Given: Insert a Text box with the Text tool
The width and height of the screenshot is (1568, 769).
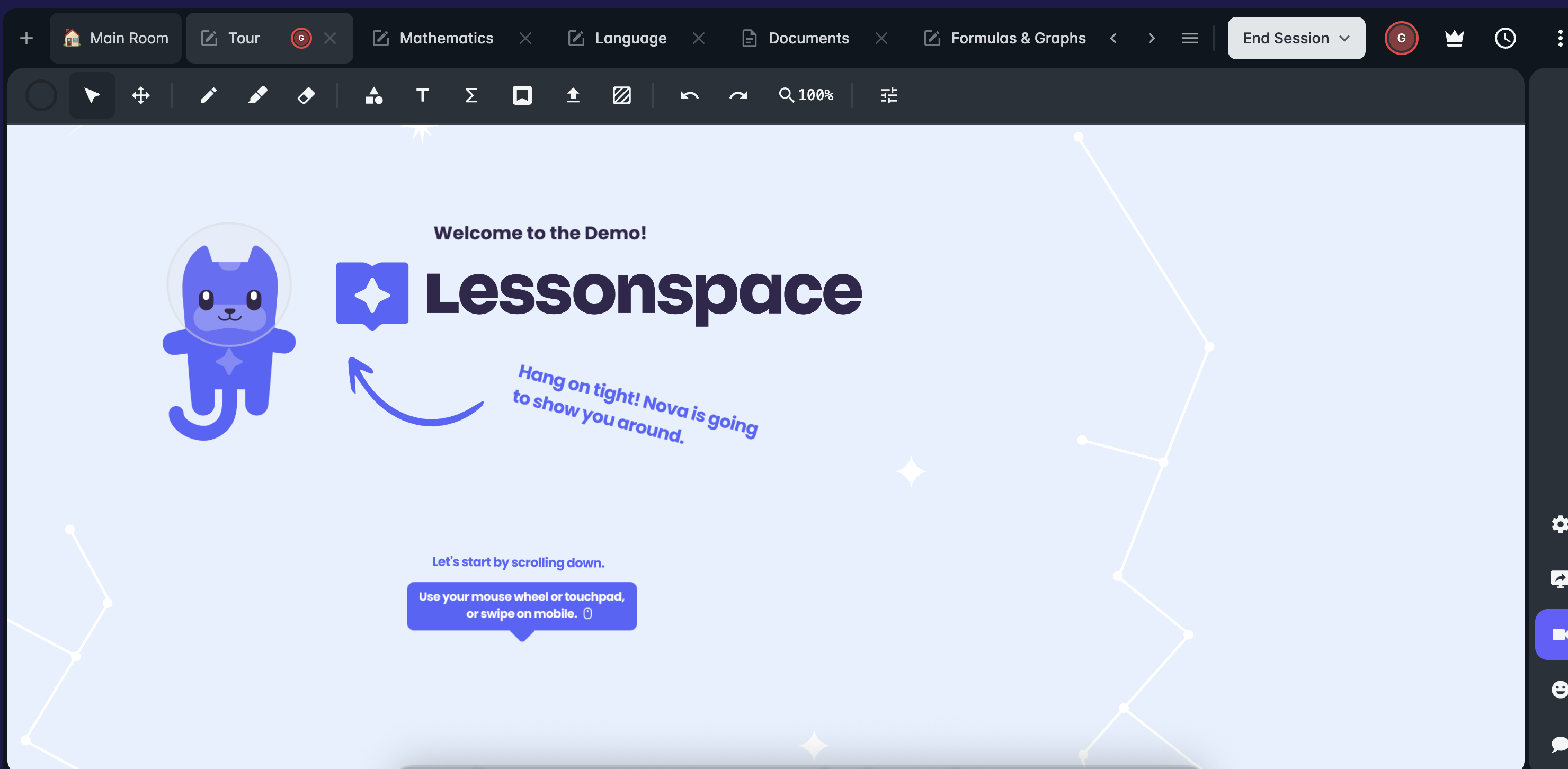Looking at the screenshot, I should pyautogui.click(x=422, y=95).
